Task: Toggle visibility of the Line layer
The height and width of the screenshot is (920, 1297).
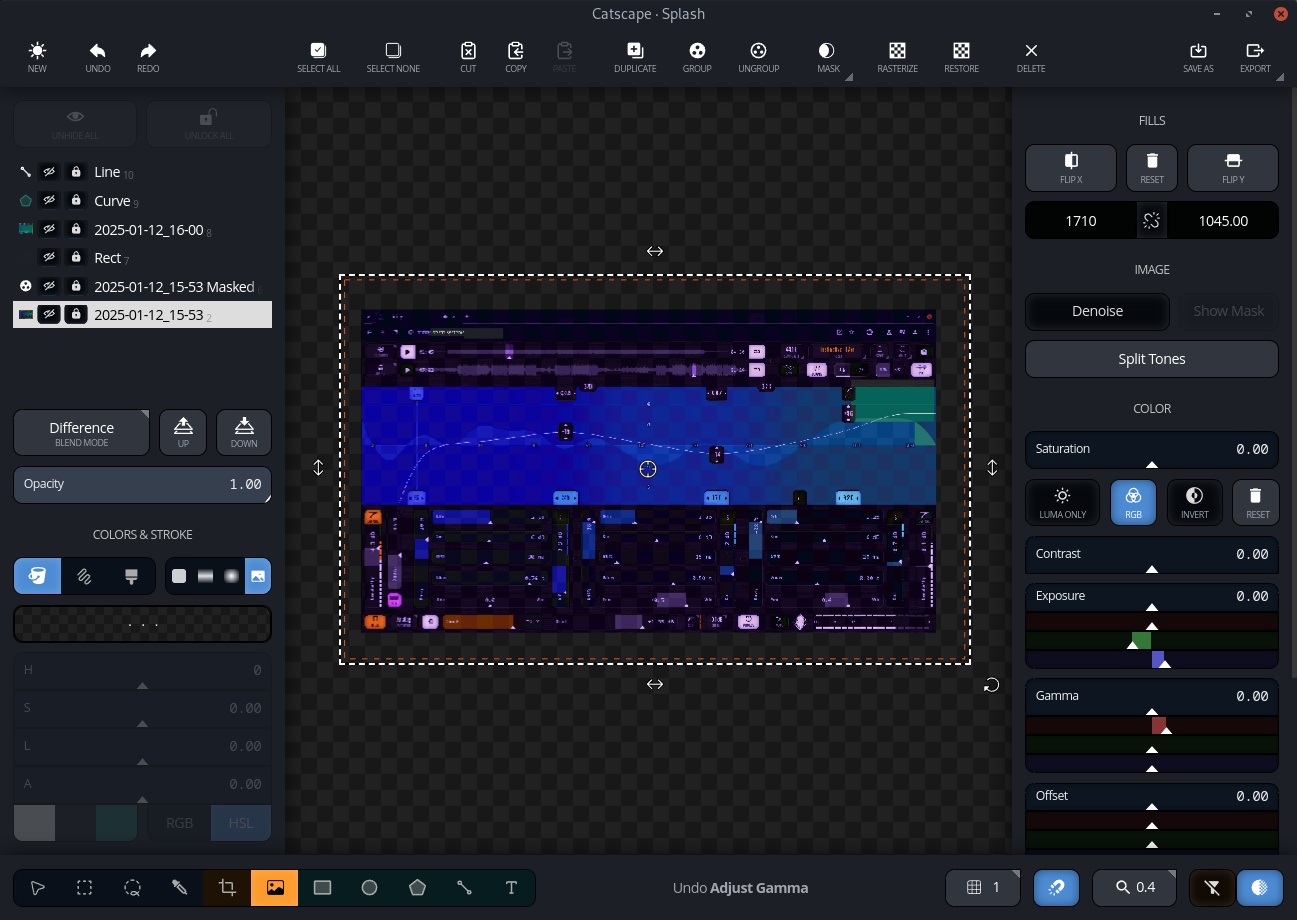Action: pos(49,172)
